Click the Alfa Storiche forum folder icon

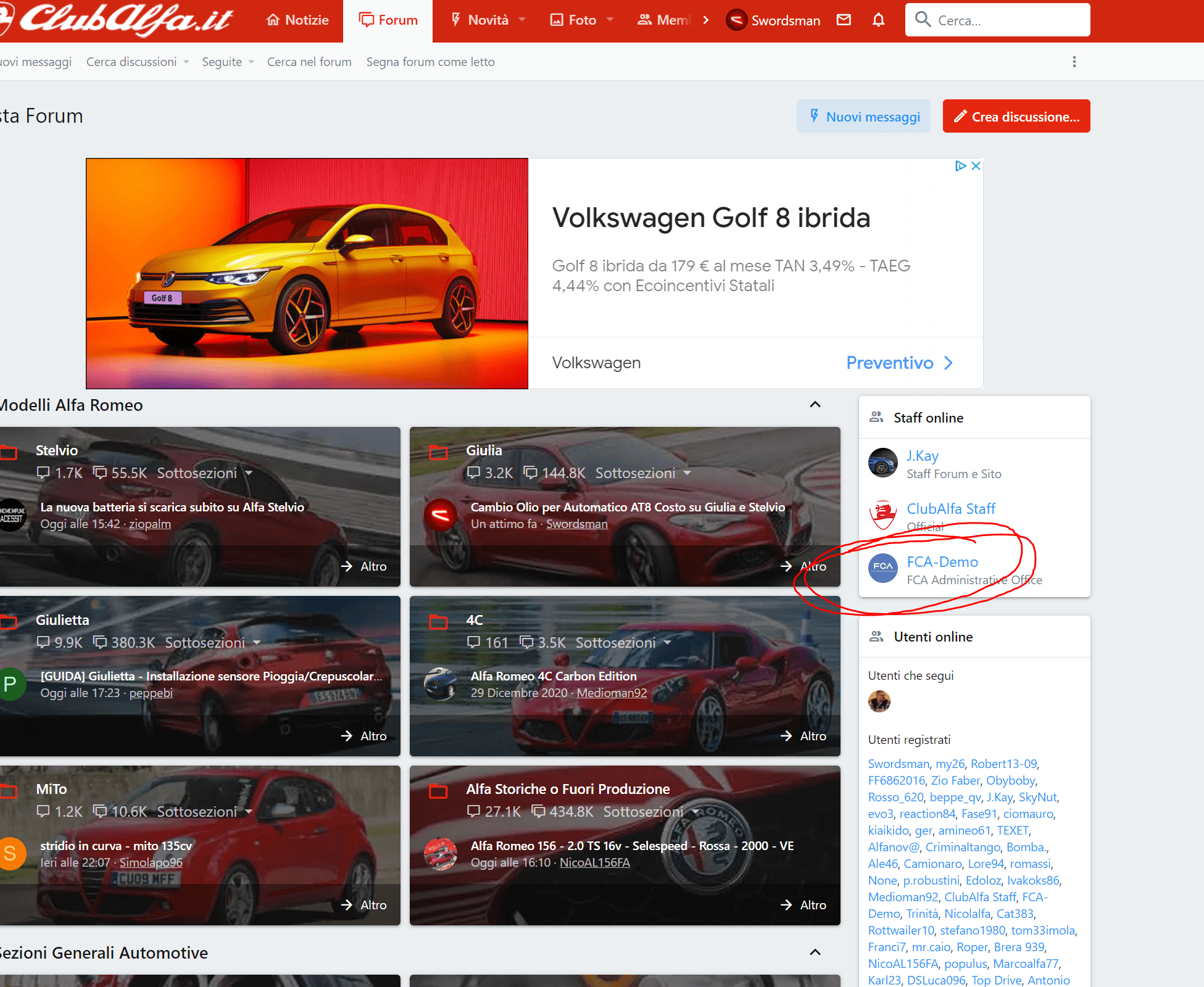click(438, 791)
